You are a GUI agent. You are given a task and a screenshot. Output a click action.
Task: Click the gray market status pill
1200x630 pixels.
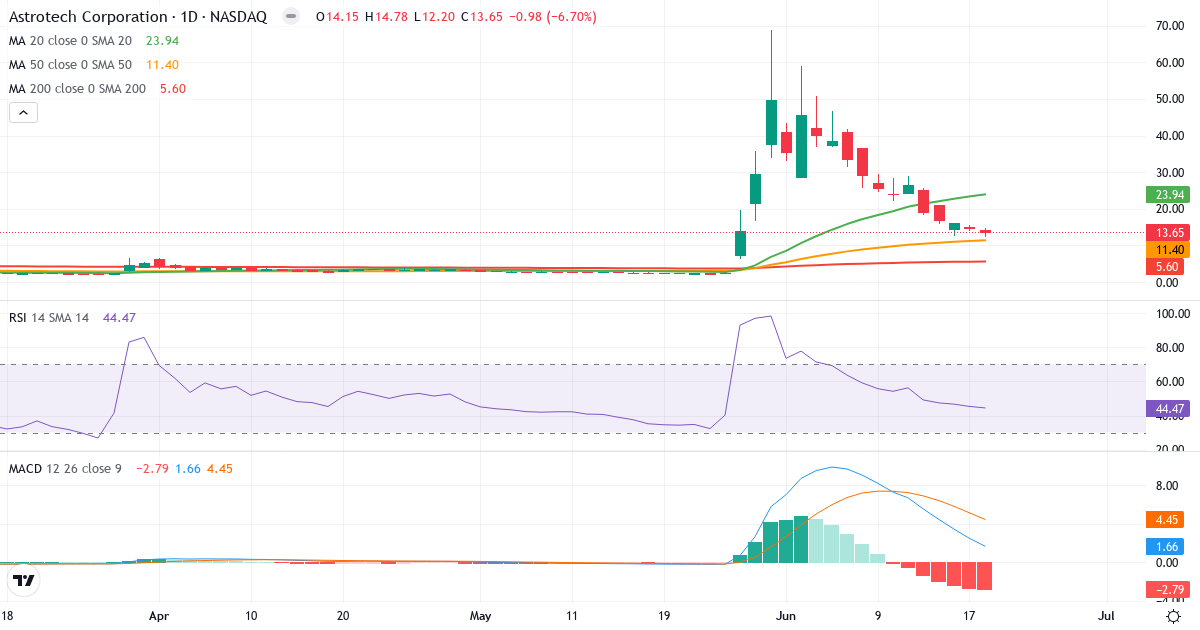coord(291,17)
